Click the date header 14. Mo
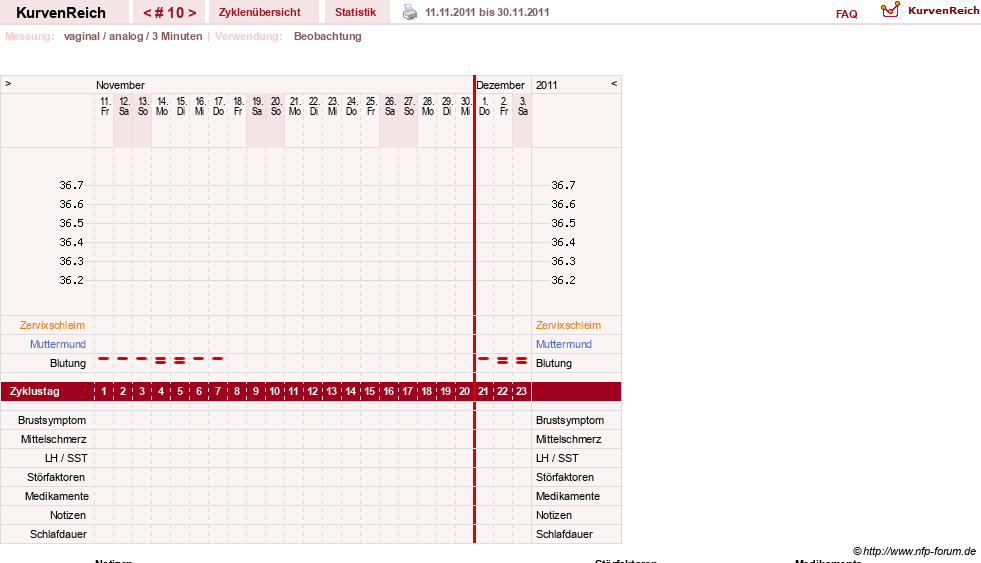 click(162, 106)
